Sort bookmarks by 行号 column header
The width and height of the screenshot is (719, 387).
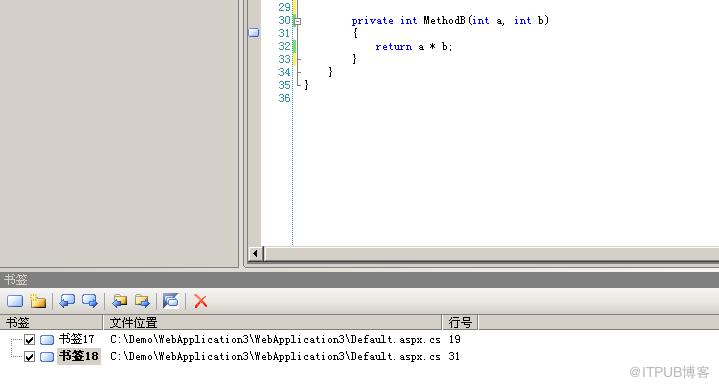(460, 322)
